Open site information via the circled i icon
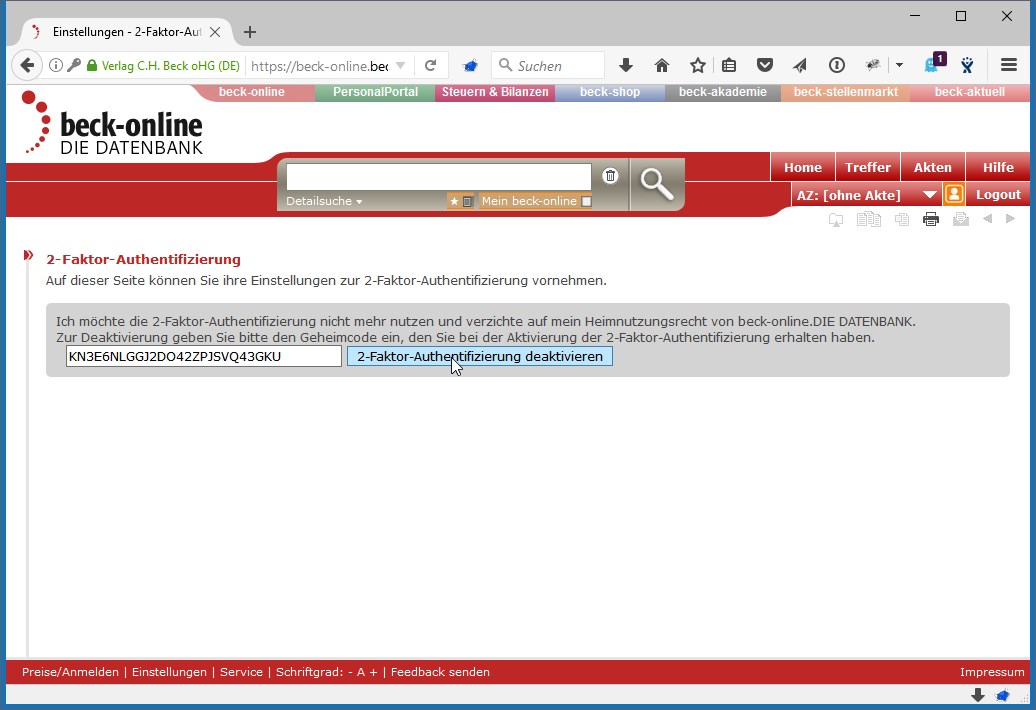Image resolution: width=1036 pixels, height=710 pixels. point(56,65)
